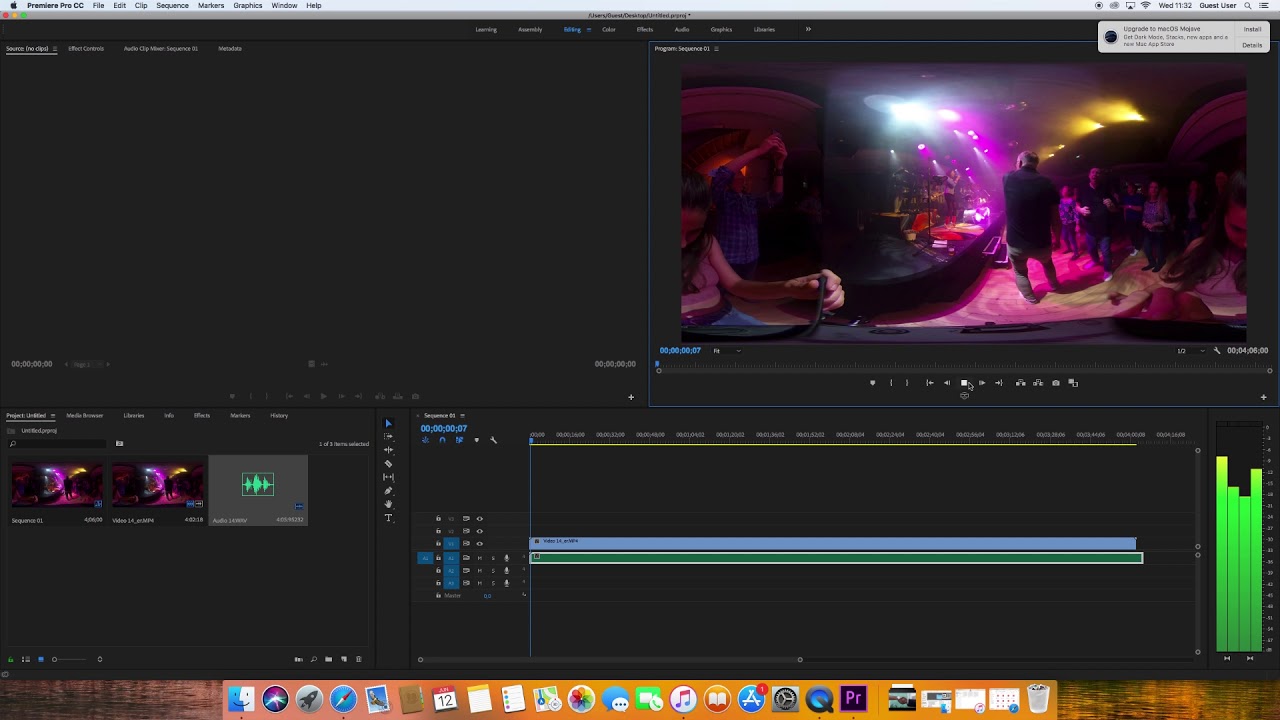Click the trash Clear icon in Project panel
The height and width of the screenshot is (720, 1280).
359,659
